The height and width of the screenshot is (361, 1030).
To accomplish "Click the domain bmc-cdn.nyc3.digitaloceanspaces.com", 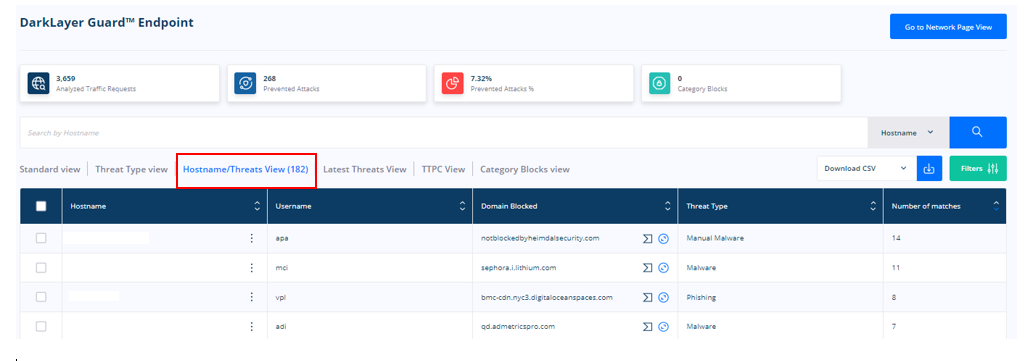I will coord(547,297).
